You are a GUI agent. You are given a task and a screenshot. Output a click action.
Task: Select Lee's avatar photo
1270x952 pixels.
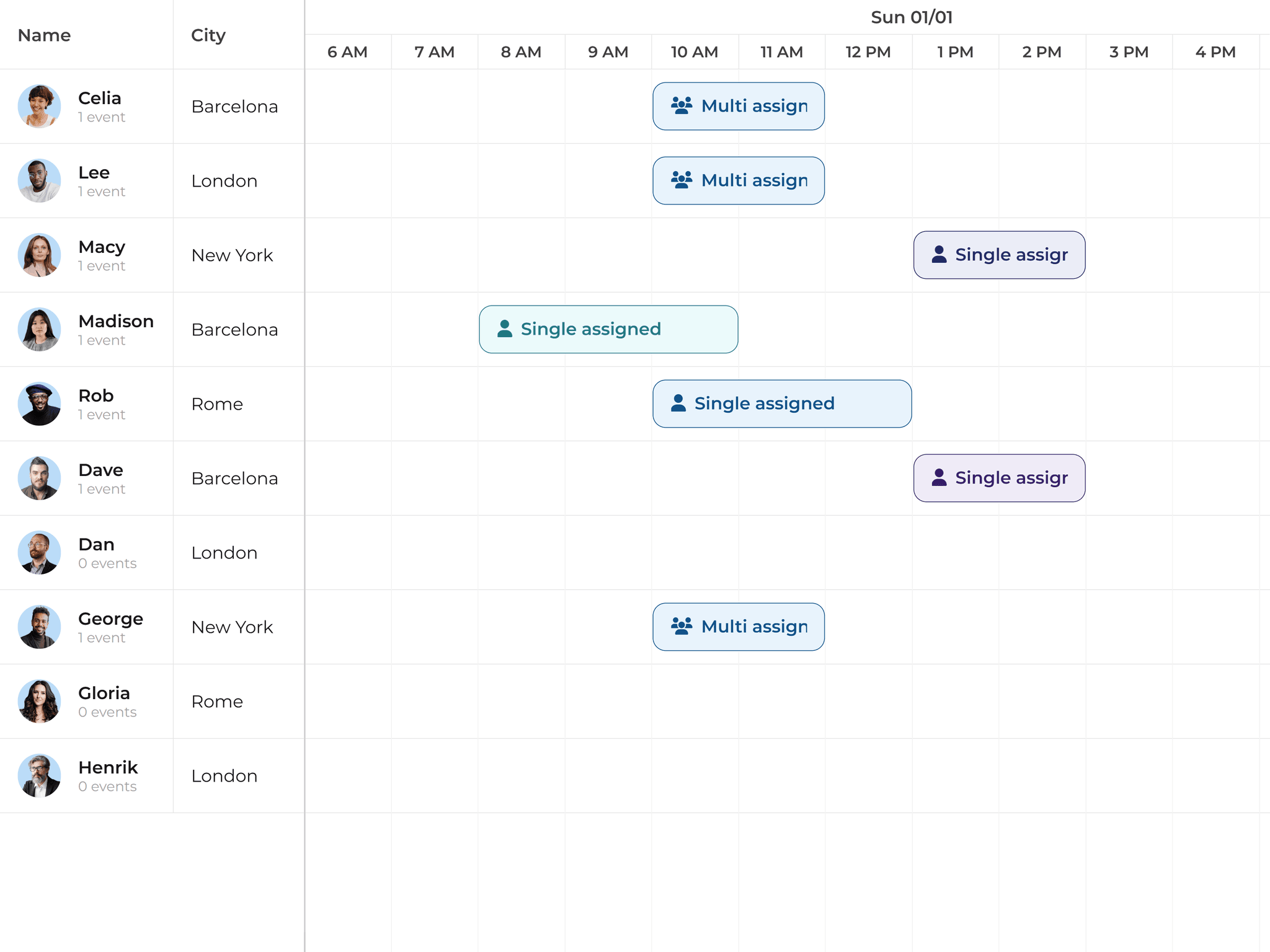(39, 180)
